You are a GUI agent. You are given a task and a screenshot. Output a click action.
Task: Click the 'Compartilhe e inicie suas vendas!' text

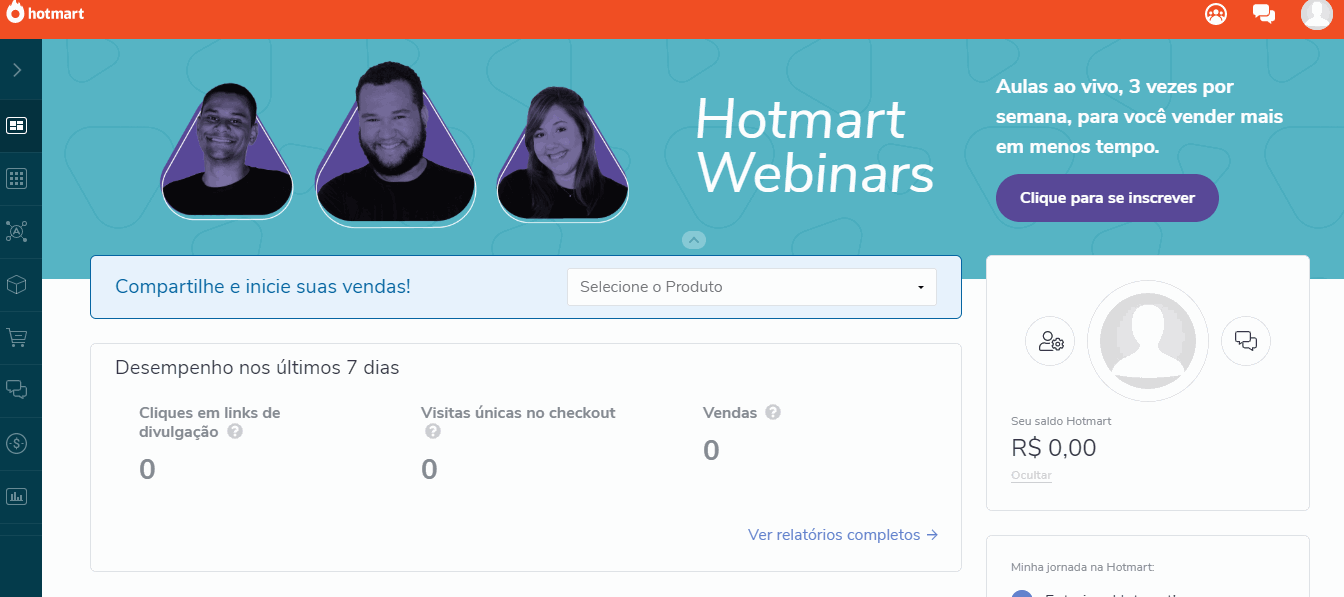tap(263, 287)
